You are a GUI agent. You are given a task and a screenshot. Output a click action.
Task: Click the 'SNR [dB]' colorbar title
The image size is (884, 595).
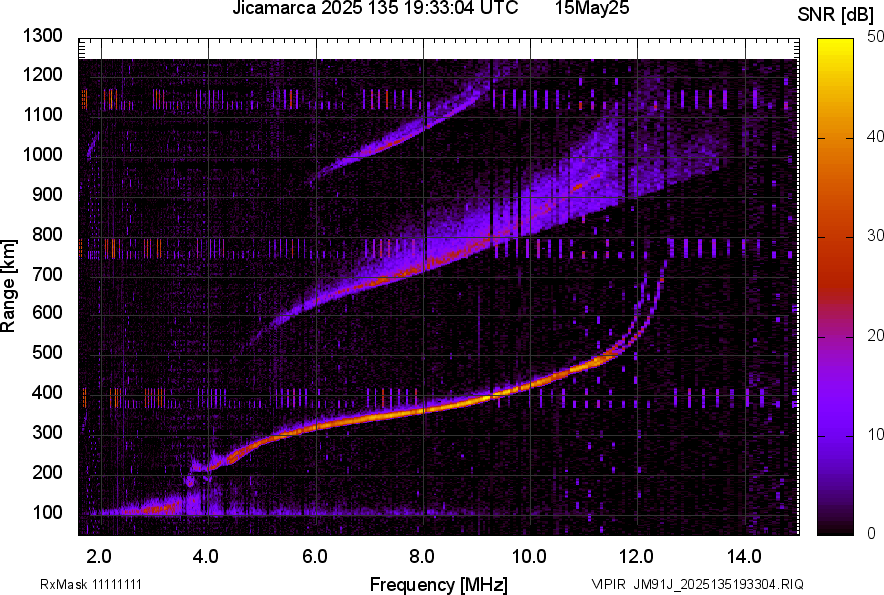coord(836,15)
